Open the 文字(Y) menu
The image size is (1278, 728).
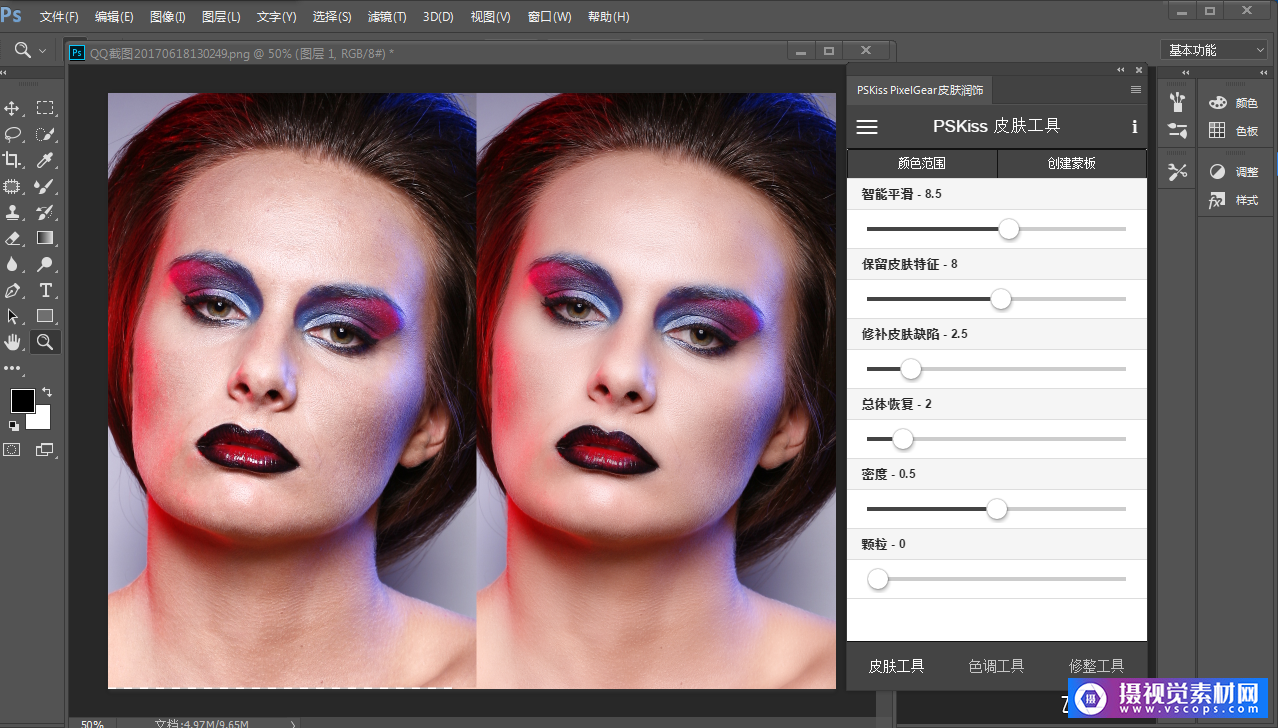coord(276,17)
